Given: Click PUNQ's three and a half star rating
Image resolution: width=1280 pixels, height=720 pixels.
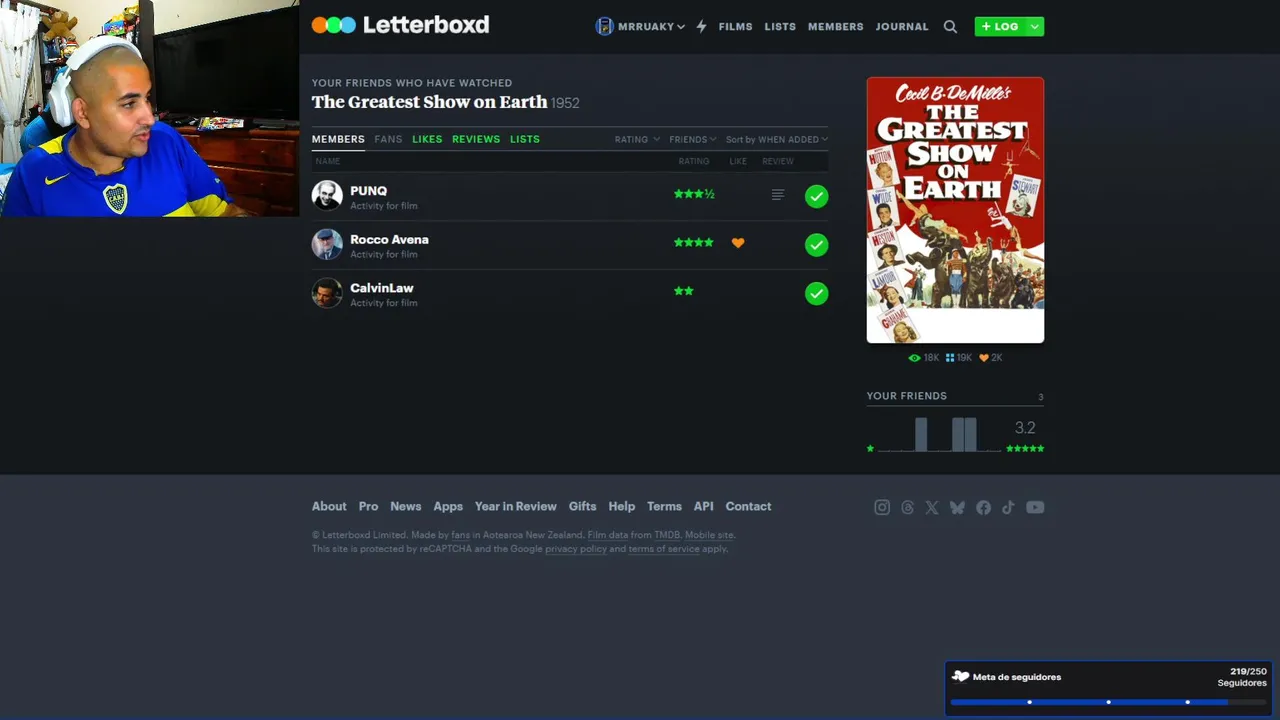Looking at the screenshot, I should pos(694,194).
